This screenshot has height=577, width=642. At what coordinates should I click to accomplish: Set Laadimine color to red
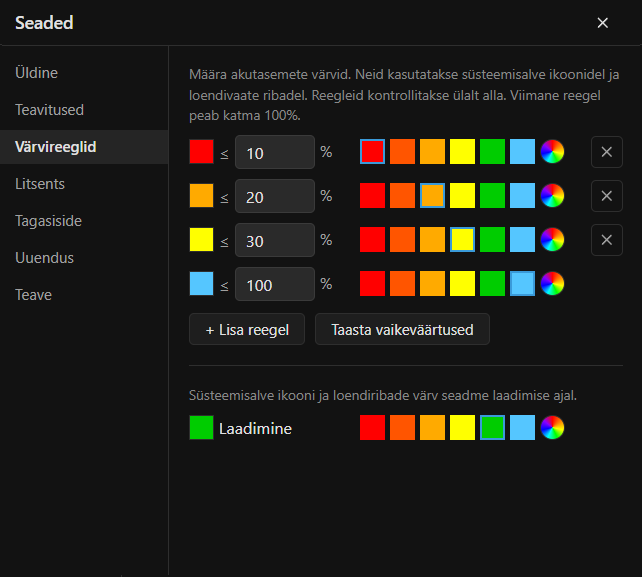click(x=373, y=428)
